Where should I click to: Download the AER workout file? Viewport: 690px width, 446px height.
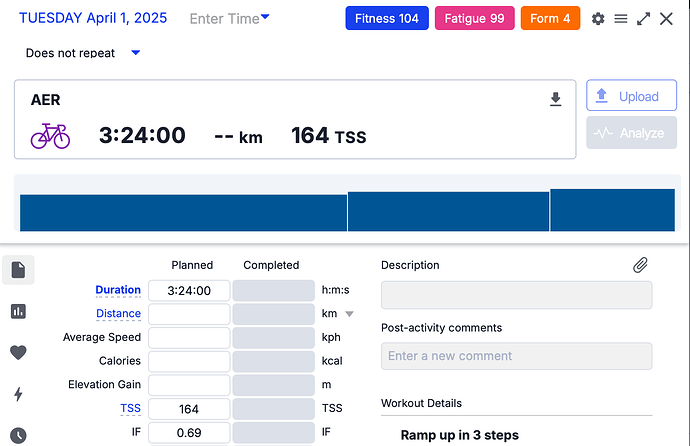click(555, 99)
